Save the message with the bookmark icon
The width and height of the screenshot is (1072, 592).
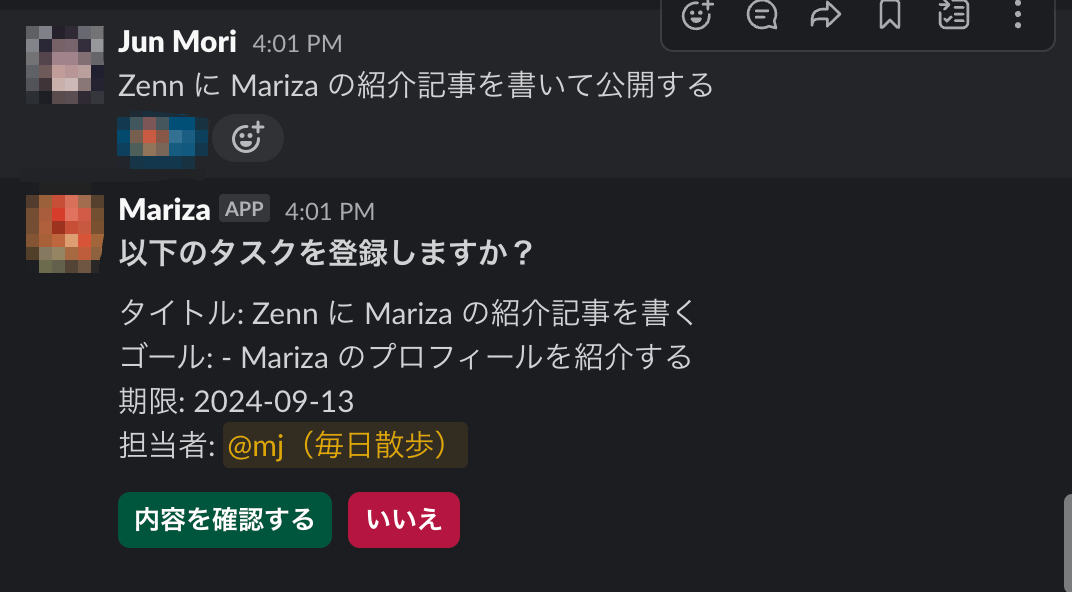(x=889, y=14)
